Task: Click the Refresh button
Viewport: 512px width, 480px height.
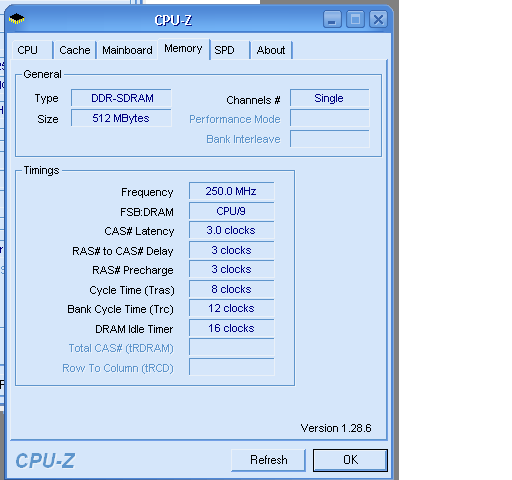Action: tap(269, 460)
